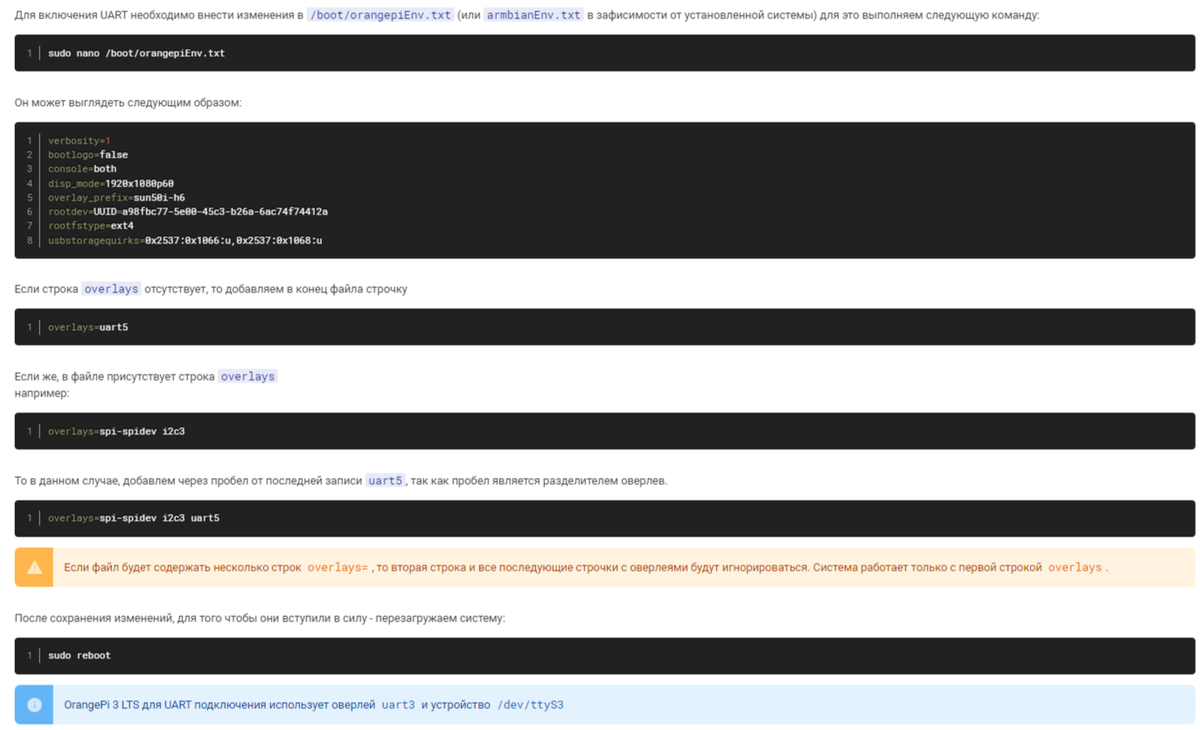This screenshot has width=1200, height=730.
Task: Select the console=both line
Action: 82,169
